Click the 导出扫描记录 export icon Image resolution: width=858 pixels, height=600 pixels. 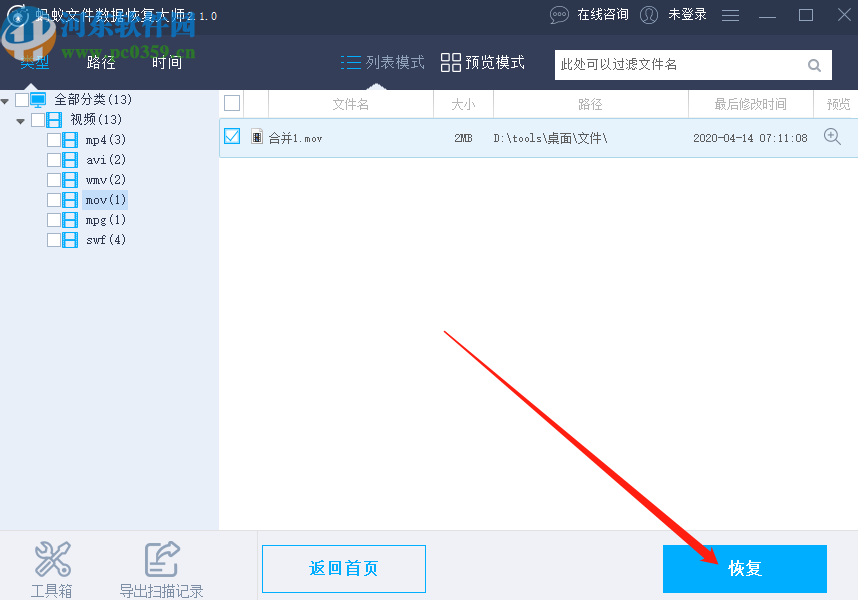(161, 558)
